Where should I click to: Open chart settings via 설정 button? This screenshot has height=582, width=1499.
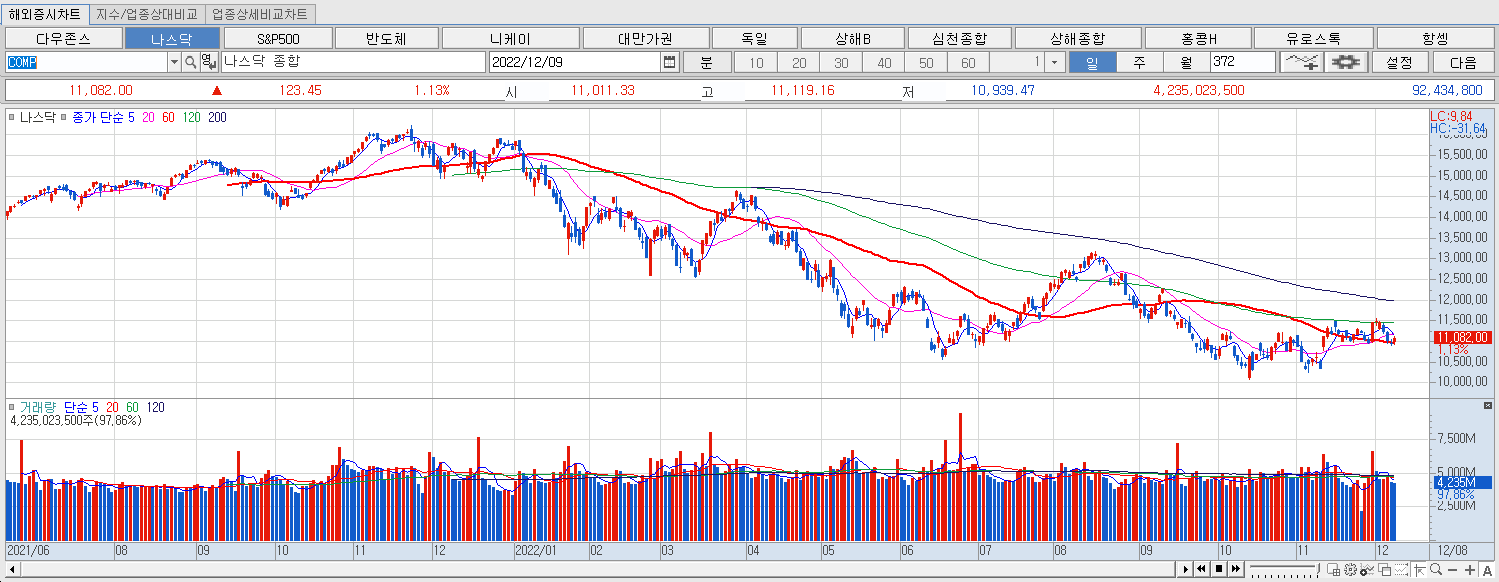1399,62
